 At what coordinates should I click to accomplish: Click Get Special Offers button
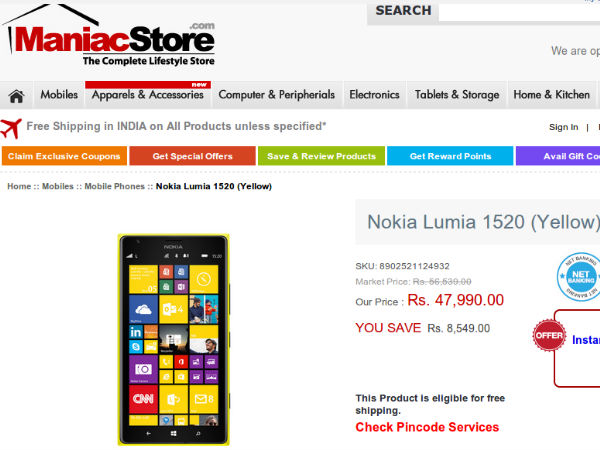[x=192, y=156]
